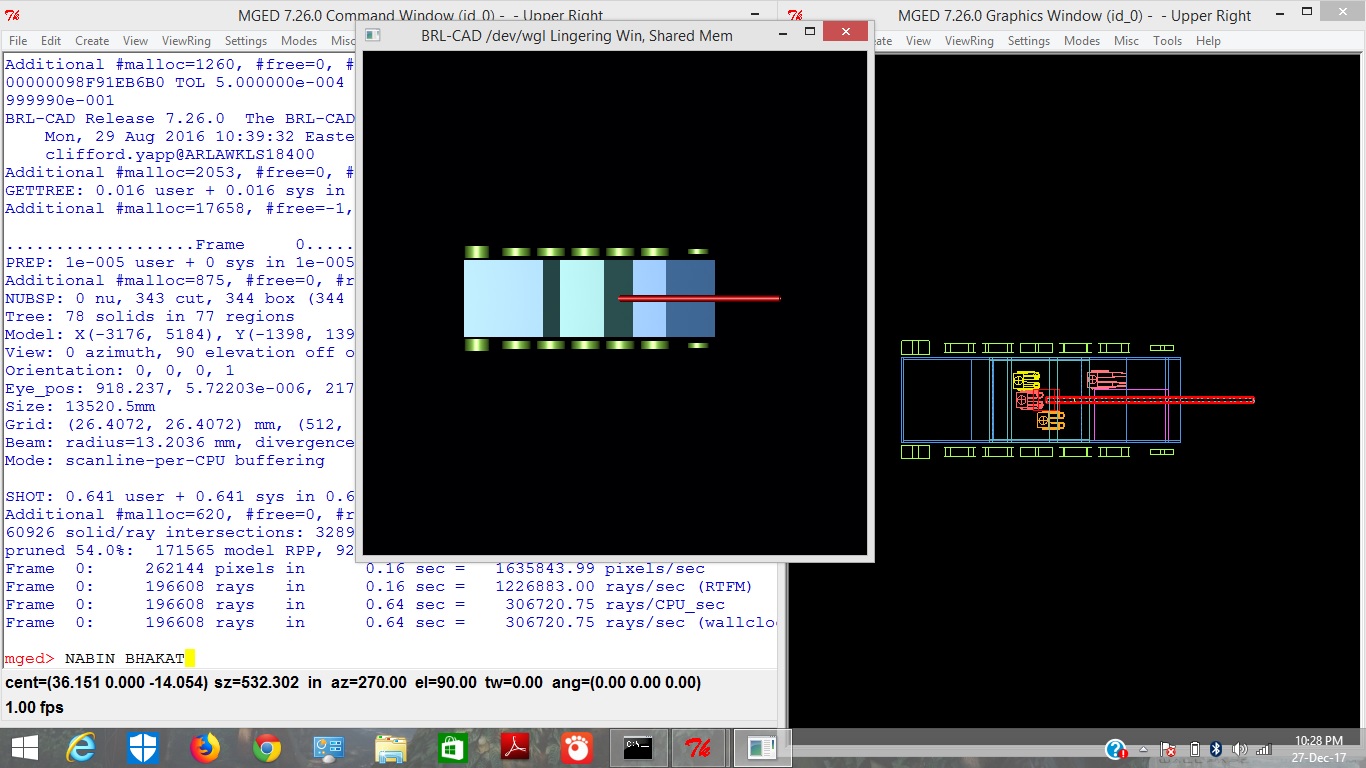
Task: Click 'Mode: scanline-per-CPU buffering' output line
Action: (x=165, y=460)
